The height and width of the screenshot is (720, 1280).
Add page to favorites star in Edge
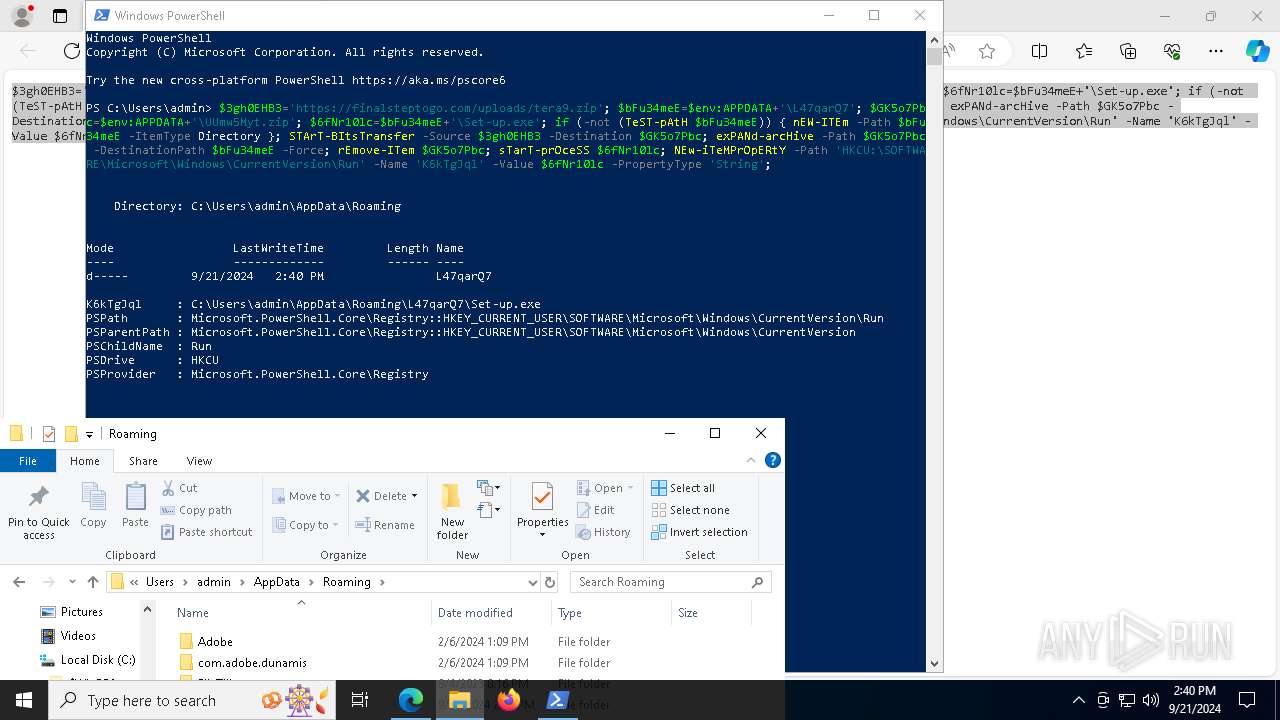pyautogui.click(x=987, y=51)
